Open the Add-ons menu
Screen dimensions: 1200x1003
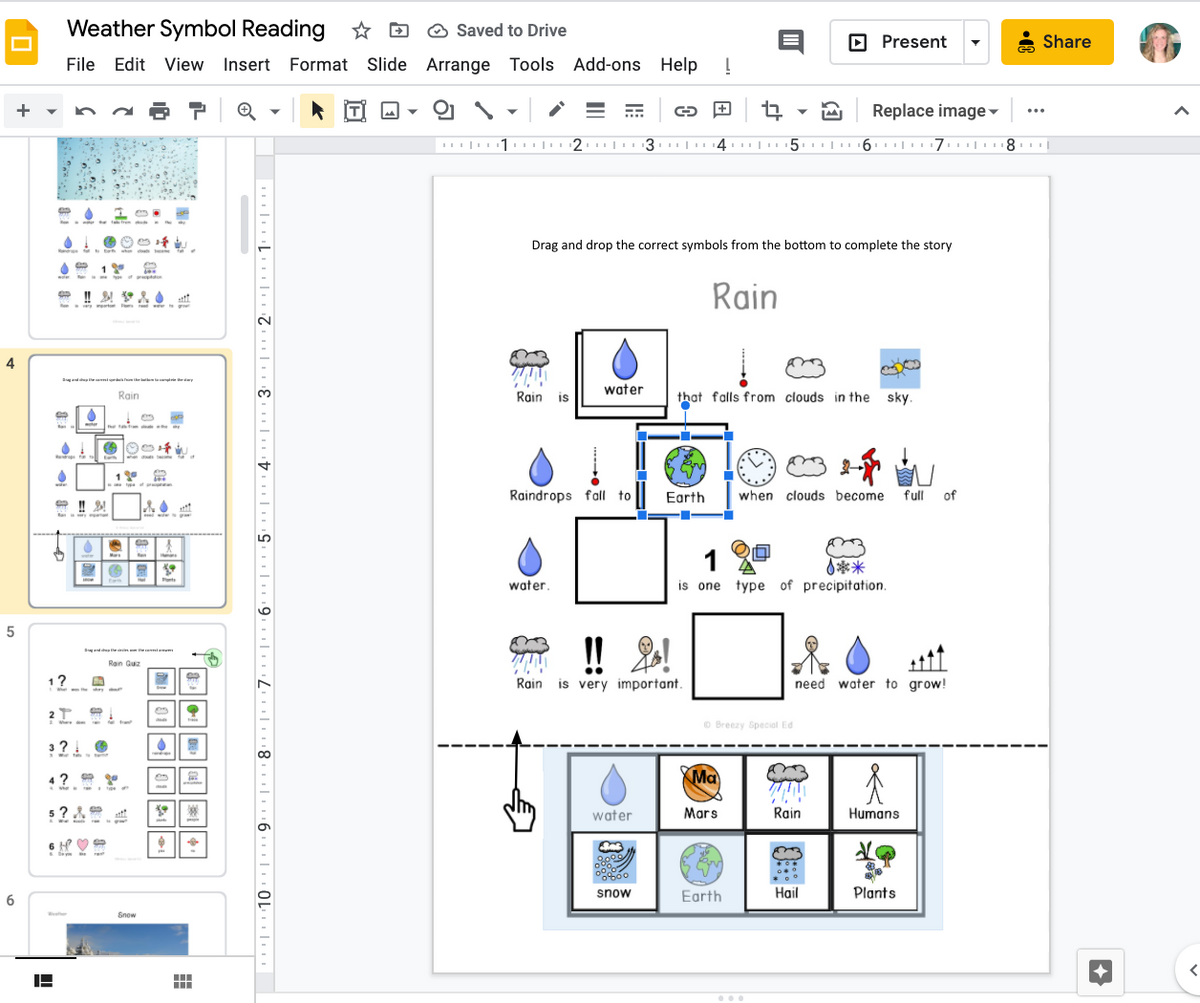coord(607,64)
